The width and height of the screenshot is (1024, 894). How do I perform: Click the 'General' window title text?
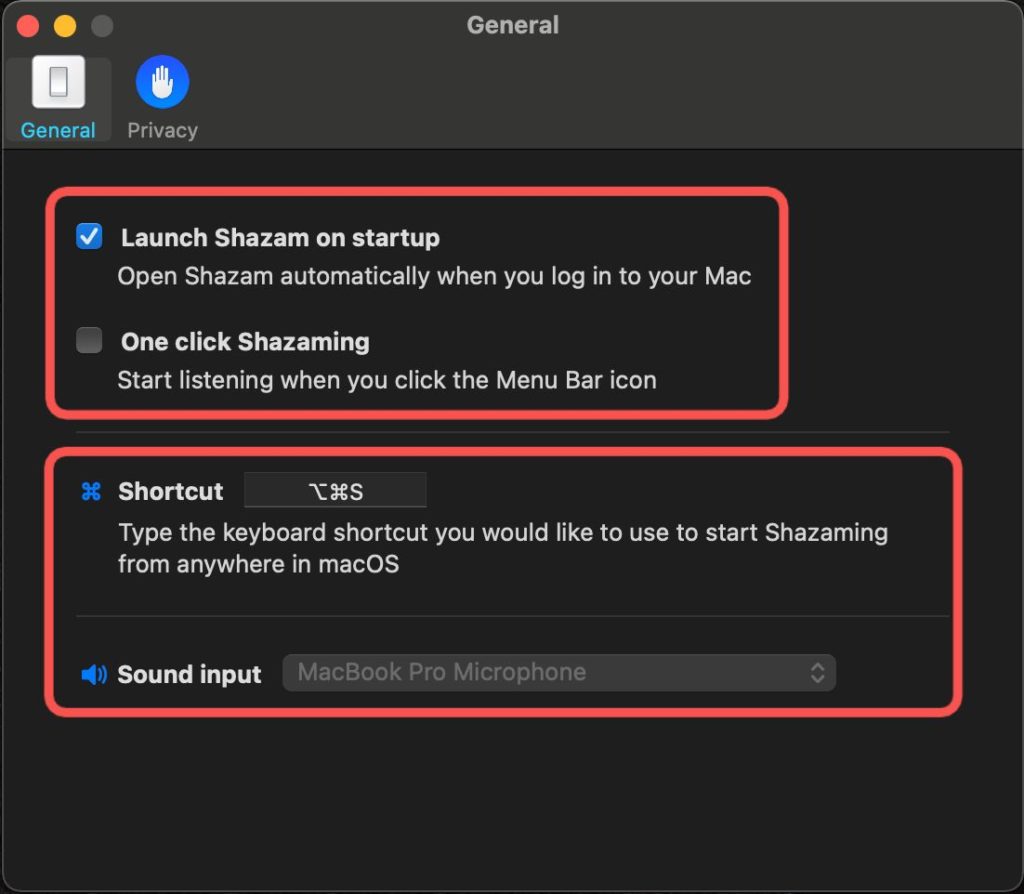point(513,25)
